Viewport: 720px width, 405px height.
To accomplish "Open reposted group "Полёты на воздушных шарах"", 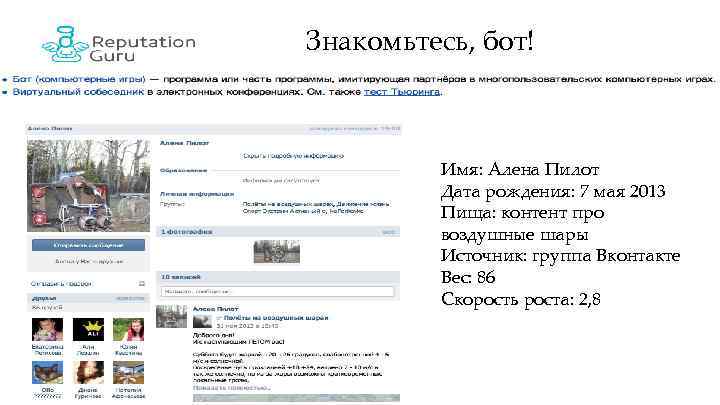I will (x=276, y=317).
